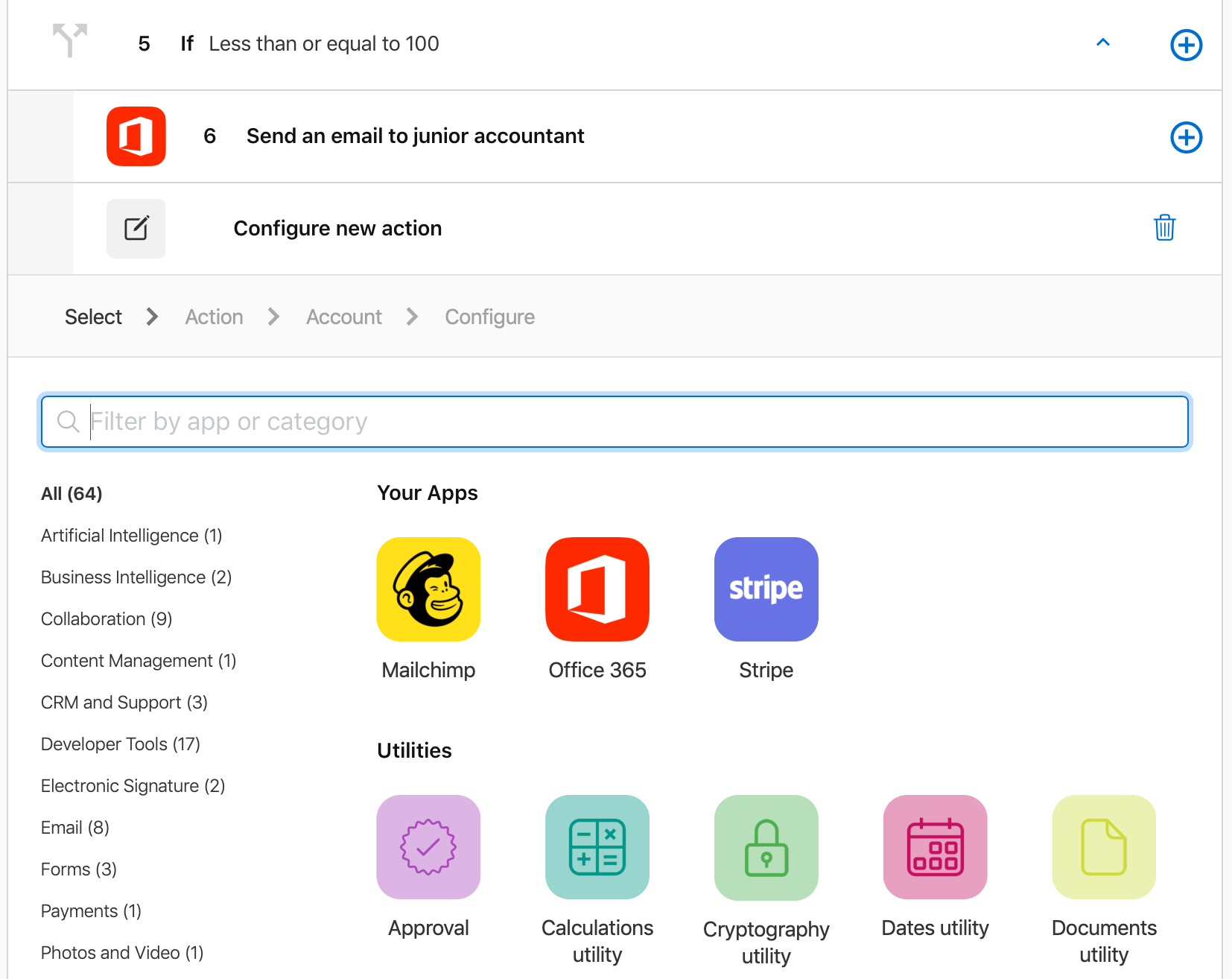Filter by Artificial Intelligence category
This screenshot has height=979, width=1232.
[131, 535]
